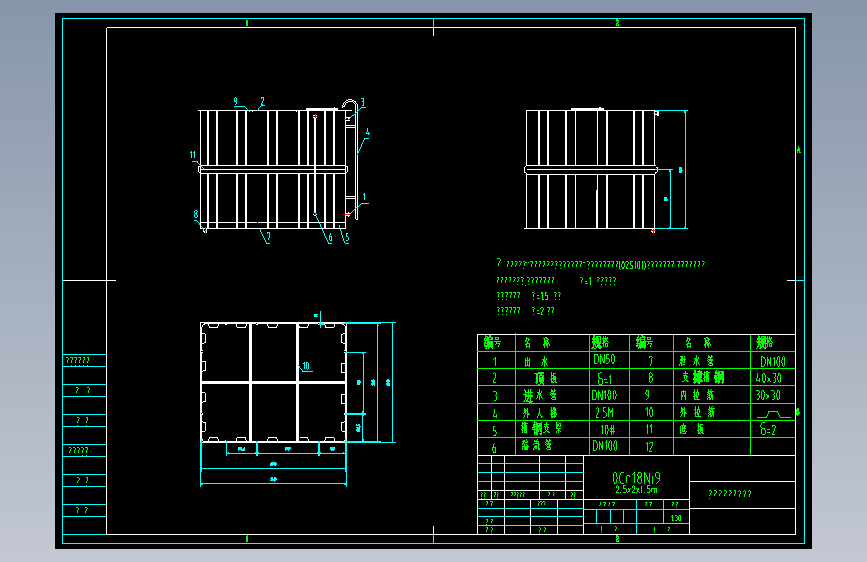The height and width of the screenshot is (562, 867).
Task: Select the 10# specification cell
Action: click(x=608, y=430)
